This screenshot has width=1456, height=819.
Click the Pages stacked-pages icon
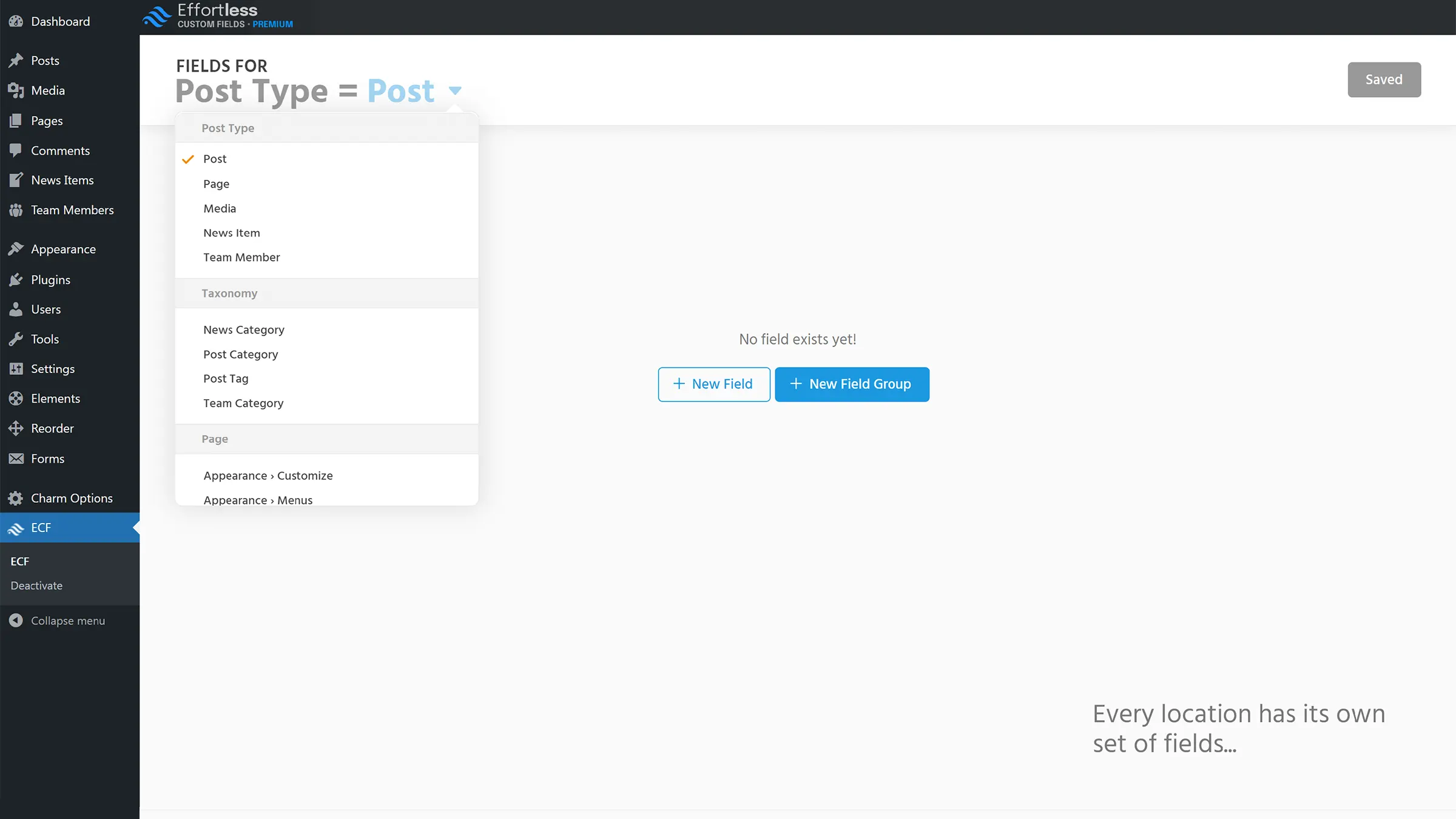pos(16,120)
